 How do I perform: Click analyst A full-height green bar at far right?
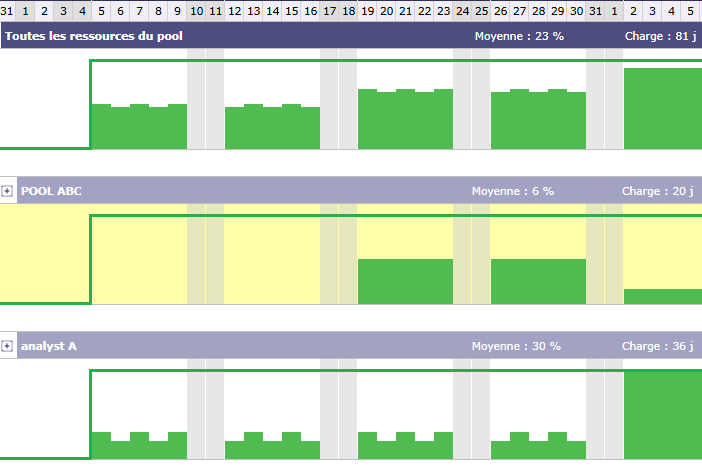[x=662, y=415]
